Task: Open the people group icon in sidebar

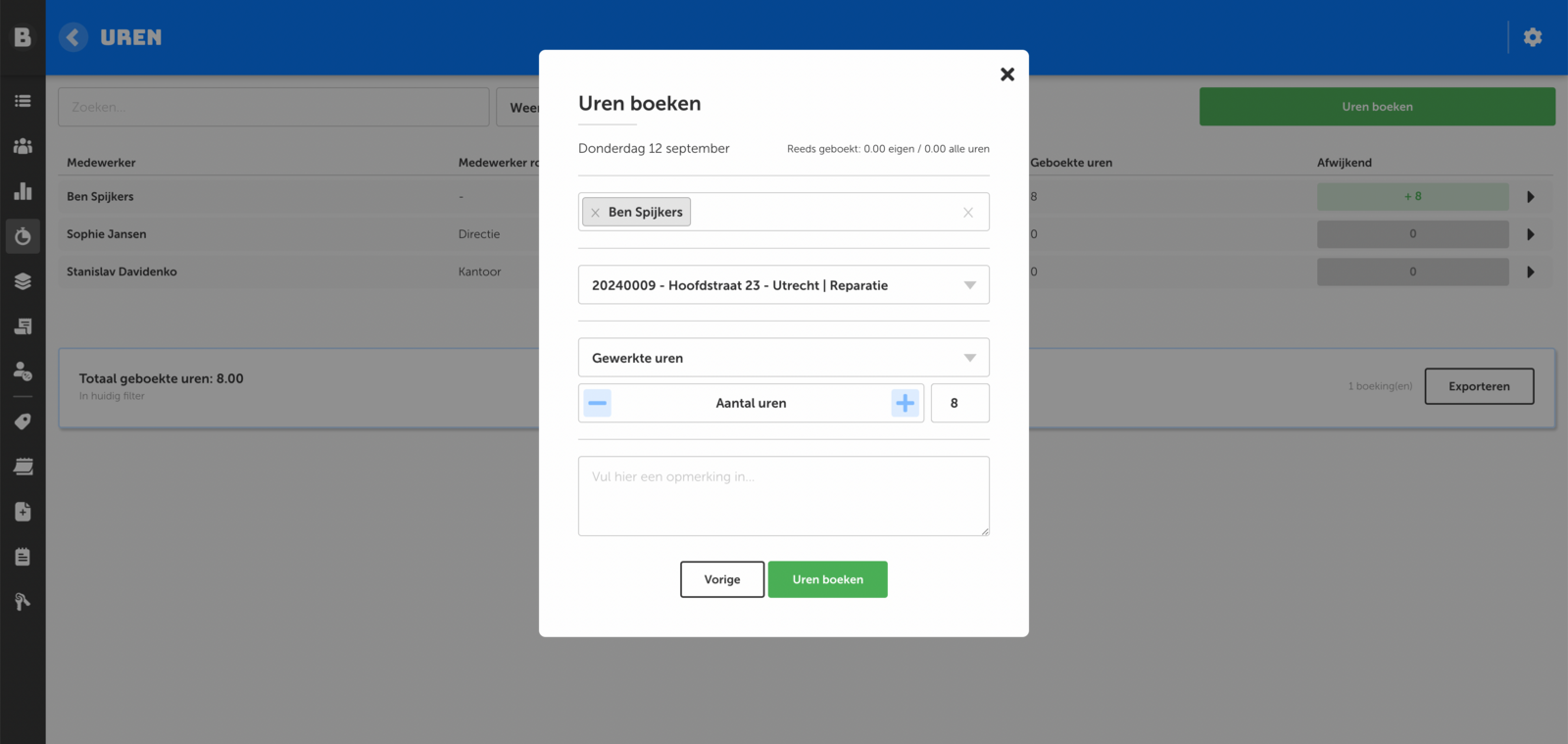Action: point(23,146)
